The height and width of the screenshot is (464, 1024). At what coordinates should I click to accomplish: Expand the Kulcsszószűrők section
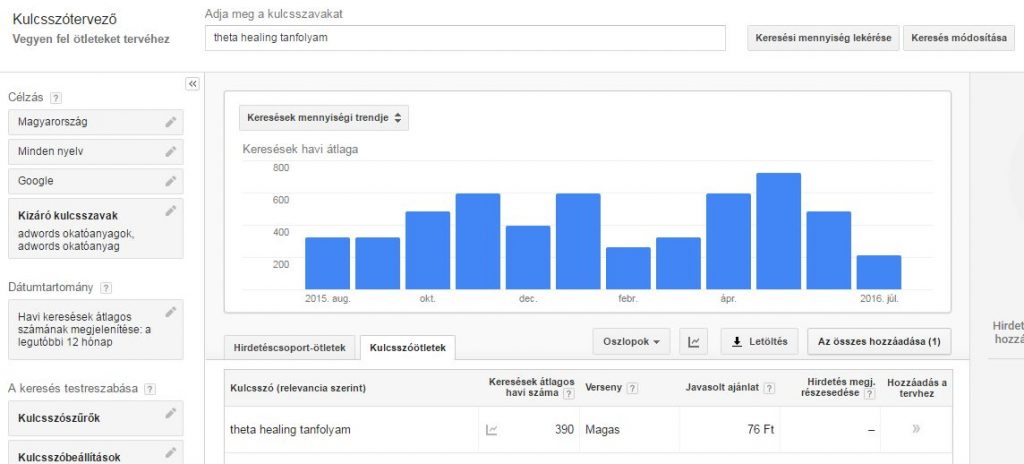point(95,417)
